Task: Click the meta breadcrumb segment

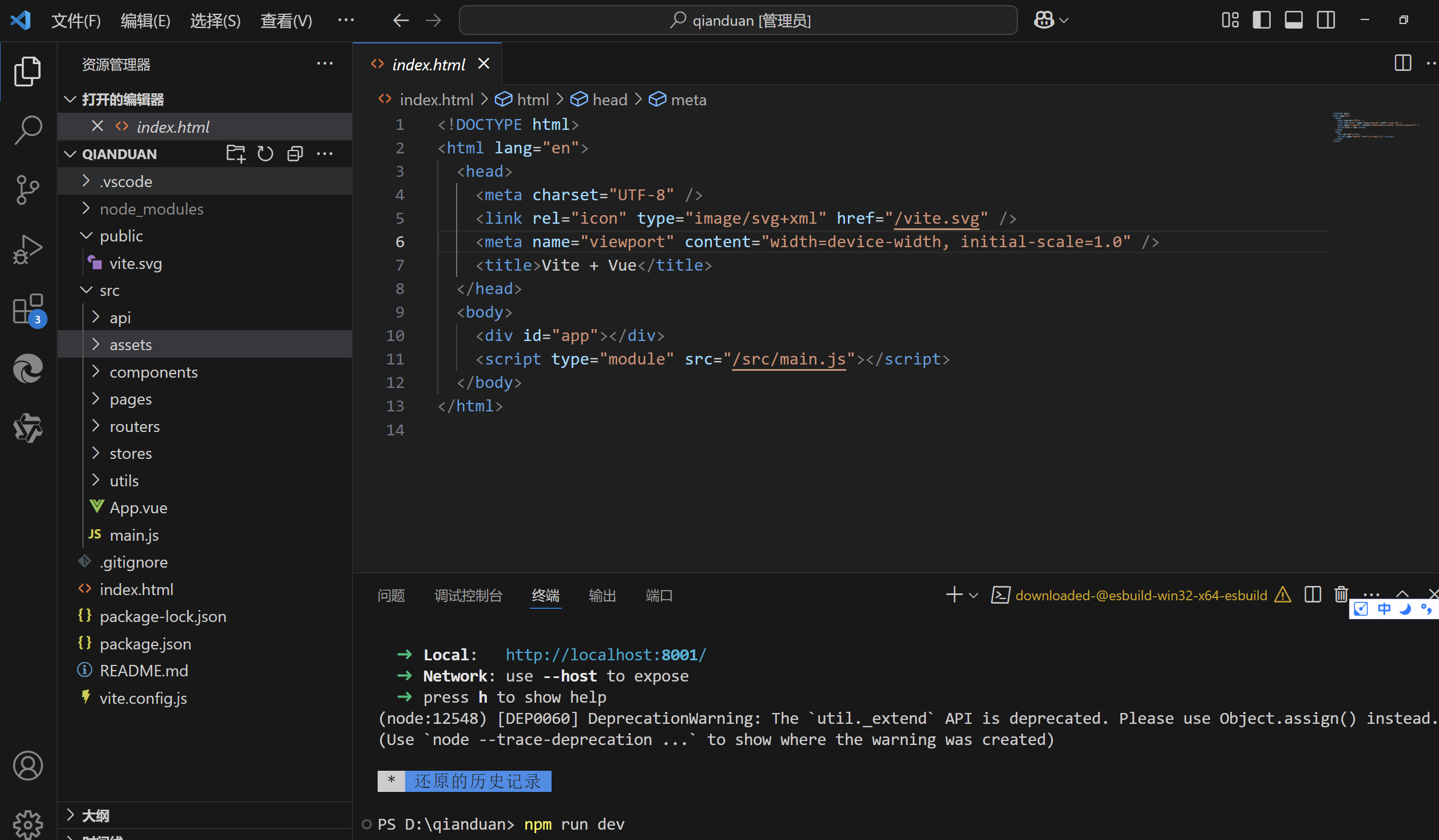Action: (x=677, y=100)
